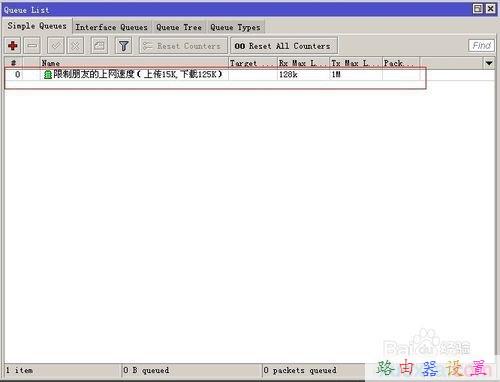
Task: Enable the queue with the checkmark icon
Action: 56,46
